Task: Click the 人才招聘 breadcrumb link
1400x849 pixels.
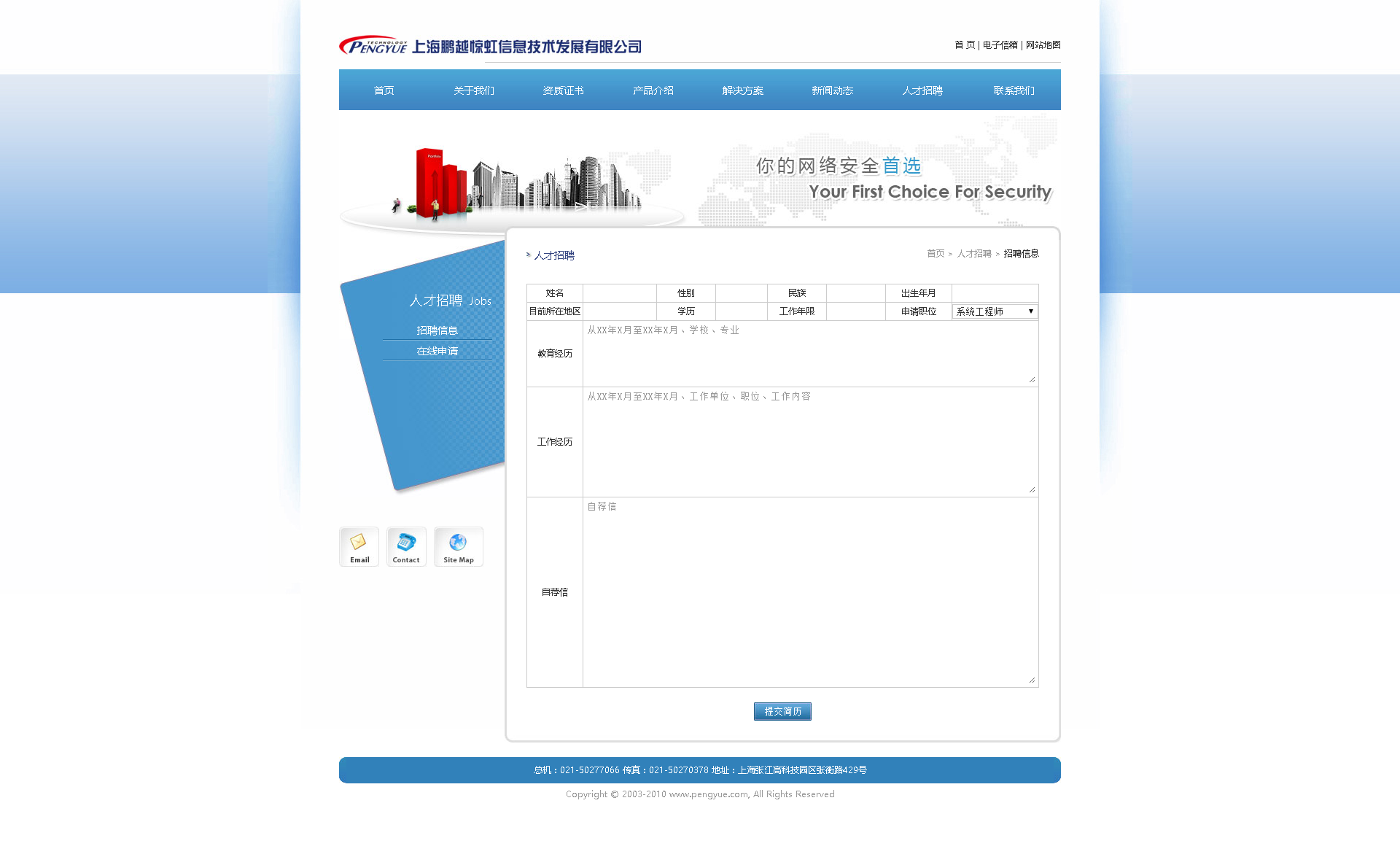Action: click(973, 254)
